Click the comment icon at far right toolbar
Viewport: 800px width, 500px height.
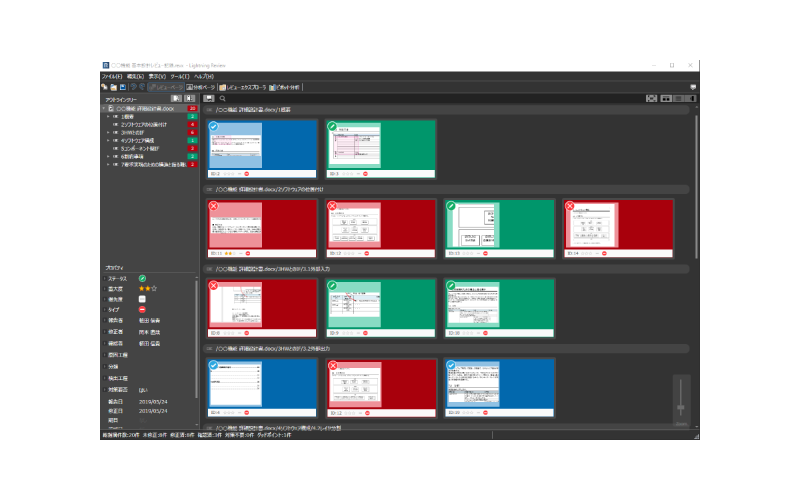pyautogui.click(x=694, y=87)
